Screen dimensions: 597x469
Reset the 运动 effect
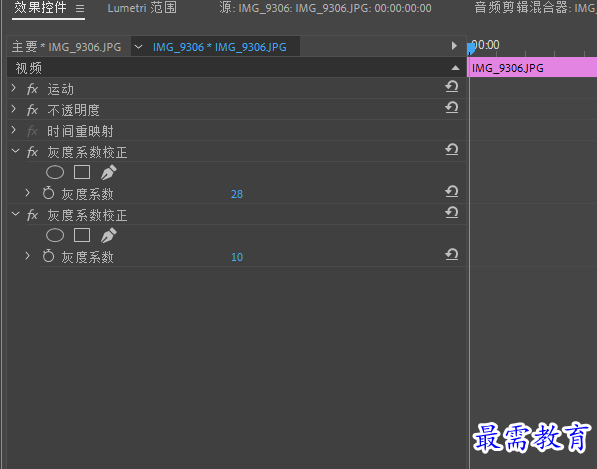click(x=452, y=87)
